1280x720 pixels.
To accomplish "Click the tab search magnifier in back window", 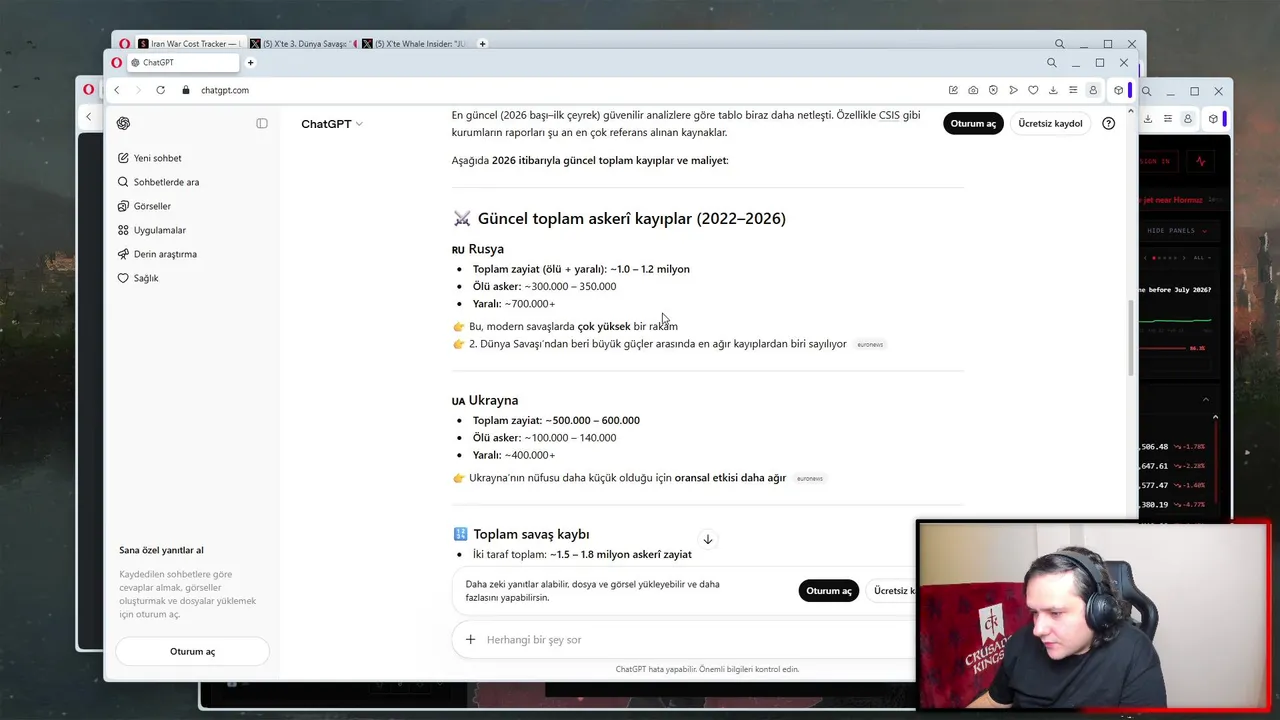I will 1059,44.
